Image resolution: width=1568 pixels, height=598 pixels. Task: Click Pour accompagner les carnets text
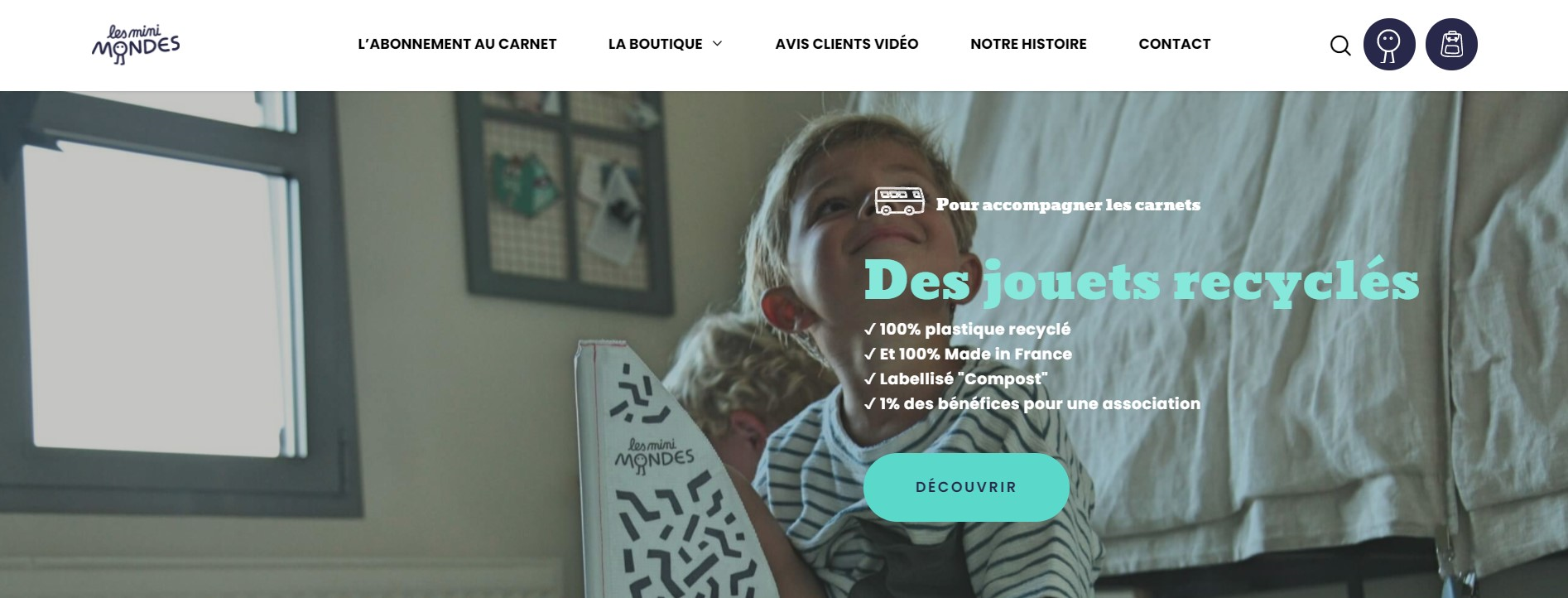(1068, 205)
